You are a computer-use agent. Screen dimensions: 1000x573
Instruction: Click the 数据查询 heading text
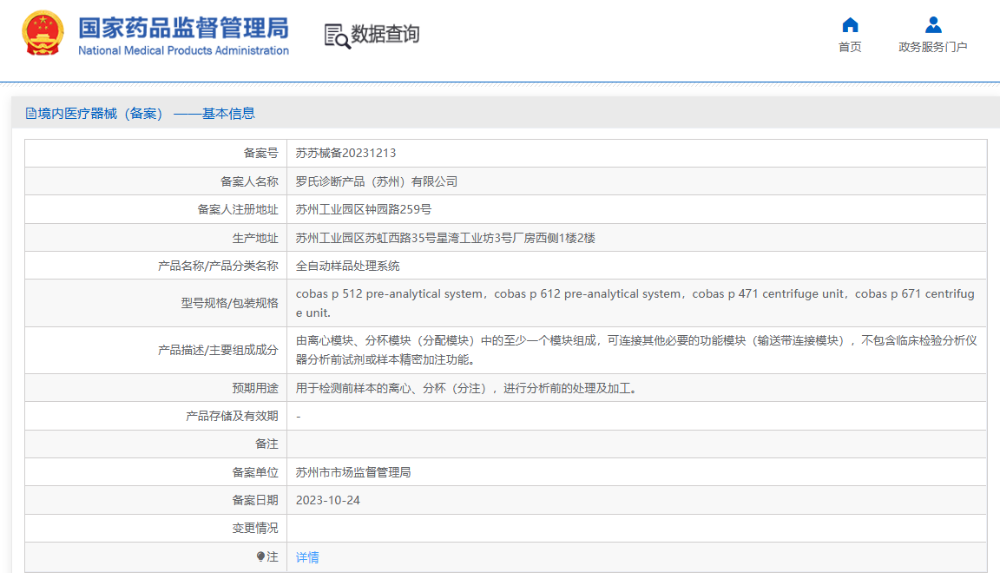[x=385, y=35]
